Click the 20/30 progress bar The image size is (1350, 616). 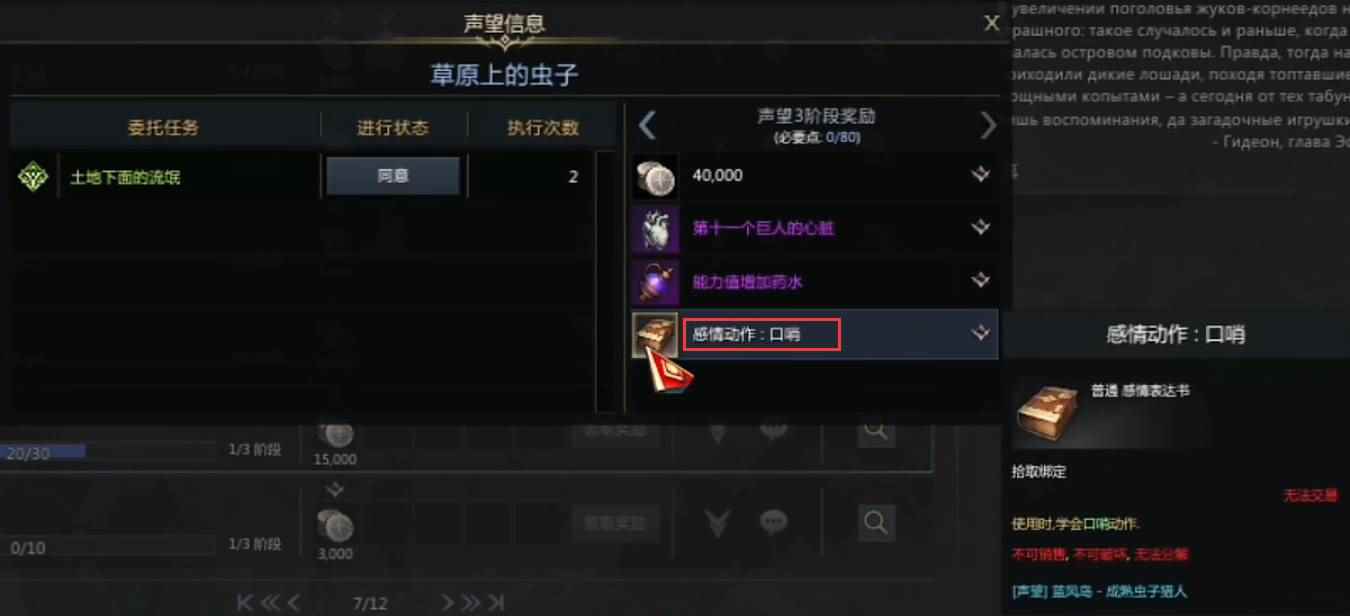pyautogui.click(x=108, y=452)
